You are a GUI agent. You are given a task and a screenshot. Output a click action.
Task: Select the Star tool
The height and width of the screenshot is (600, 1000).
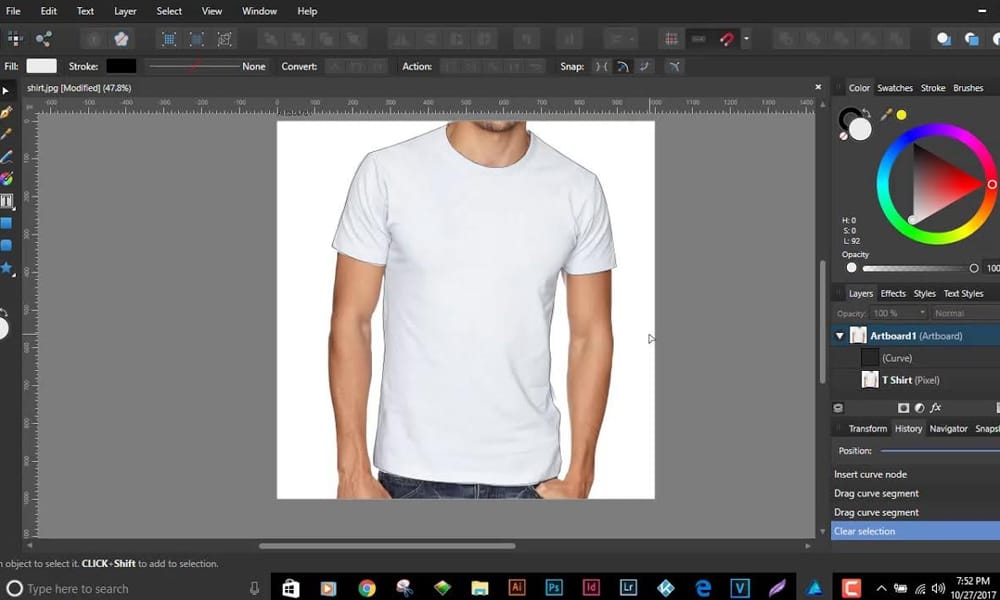tap(7, 268)
